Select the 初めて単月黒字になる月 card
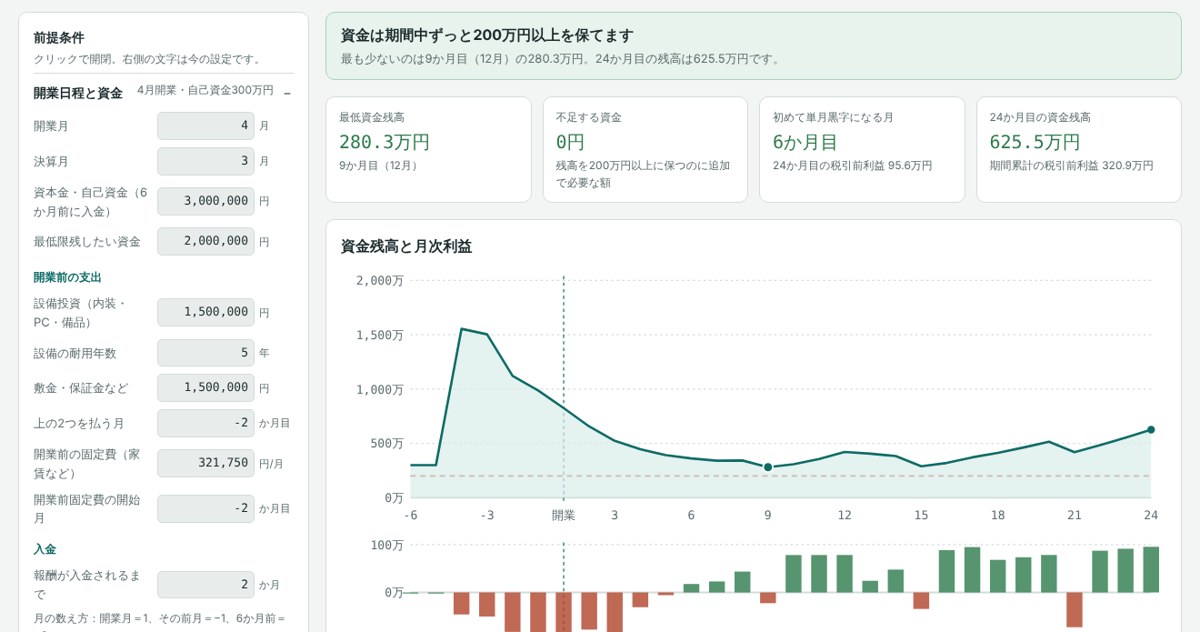 [x=862, y=149]
